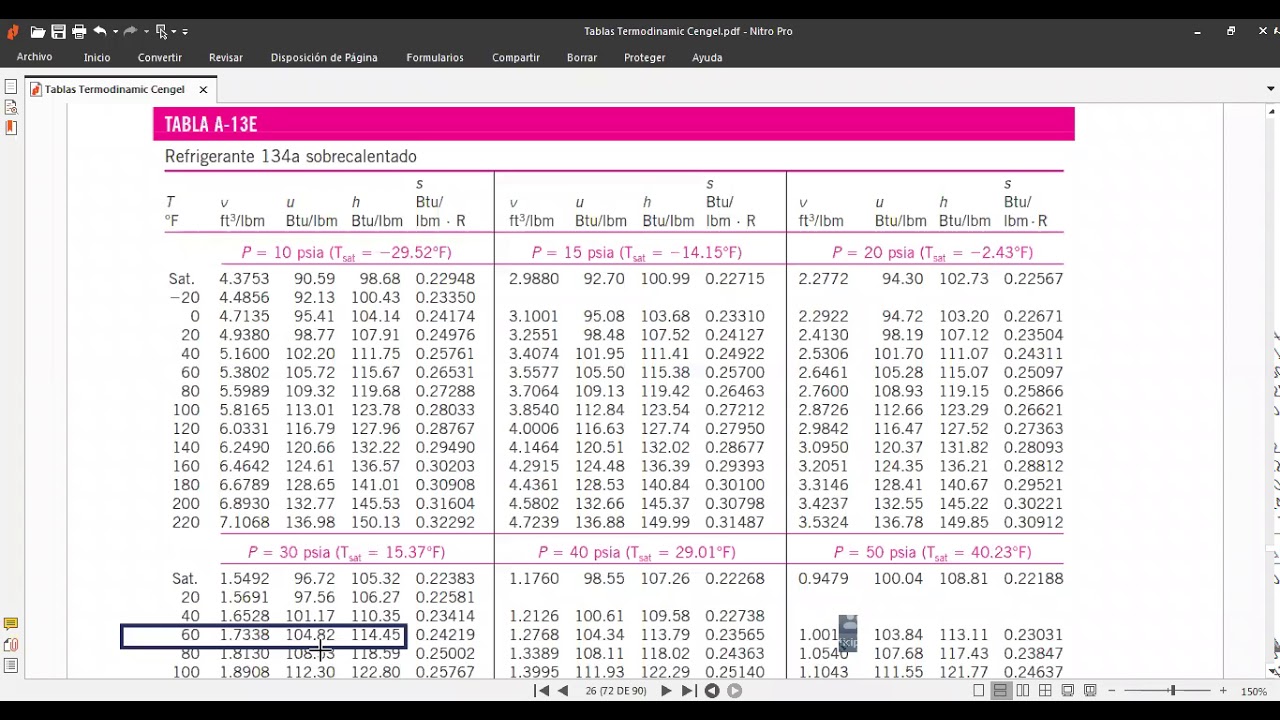Toggle the monitor presentation view icon
Viewport: 1280px width, 720px height.
(x=1090, y=690)
